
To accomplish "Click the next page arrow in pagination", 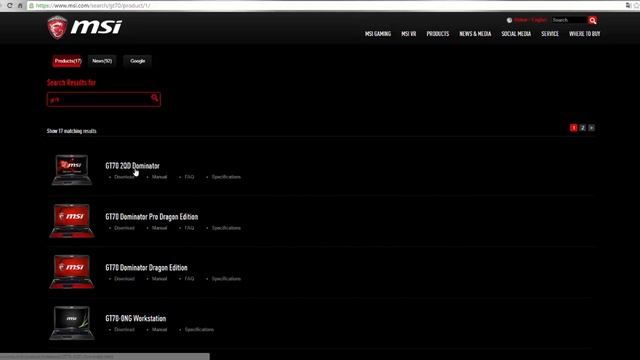I will coord(591,128).
